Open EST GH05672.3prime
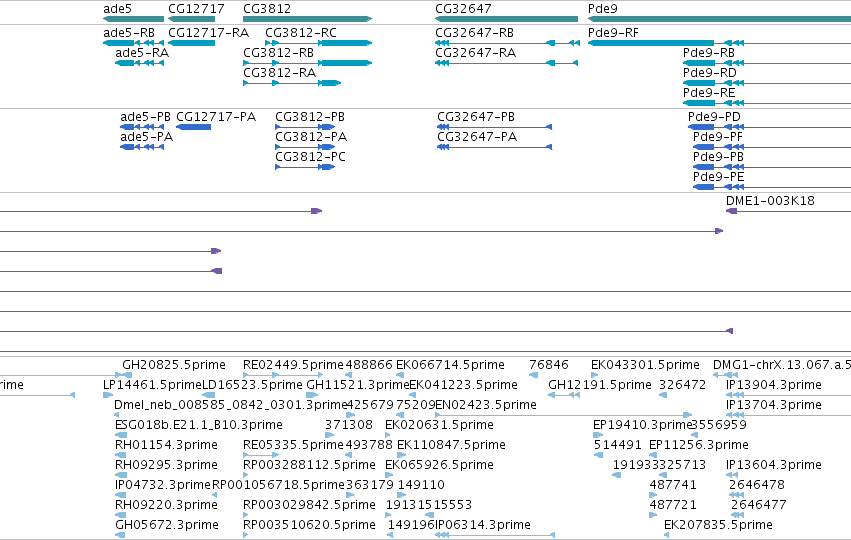This screenshot has width=851, height=540. pos(167,526)
